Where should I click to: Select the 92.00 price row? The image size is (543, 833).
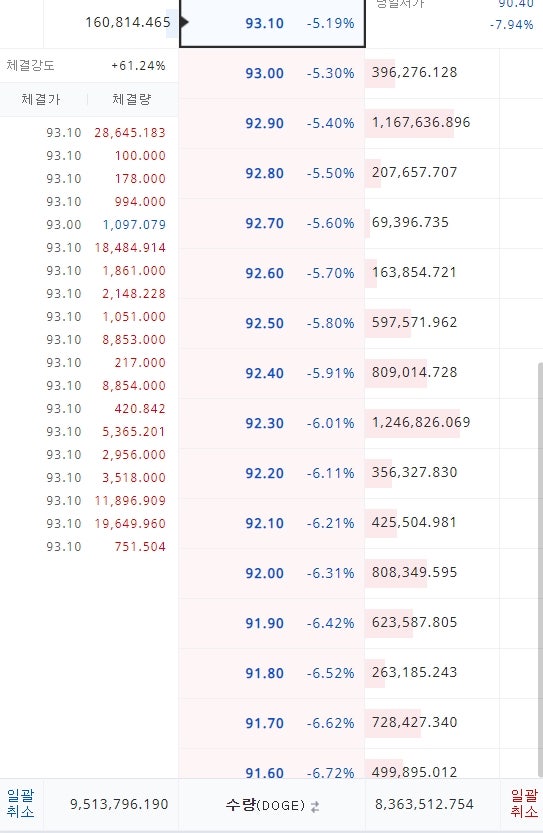pos(272,573)
